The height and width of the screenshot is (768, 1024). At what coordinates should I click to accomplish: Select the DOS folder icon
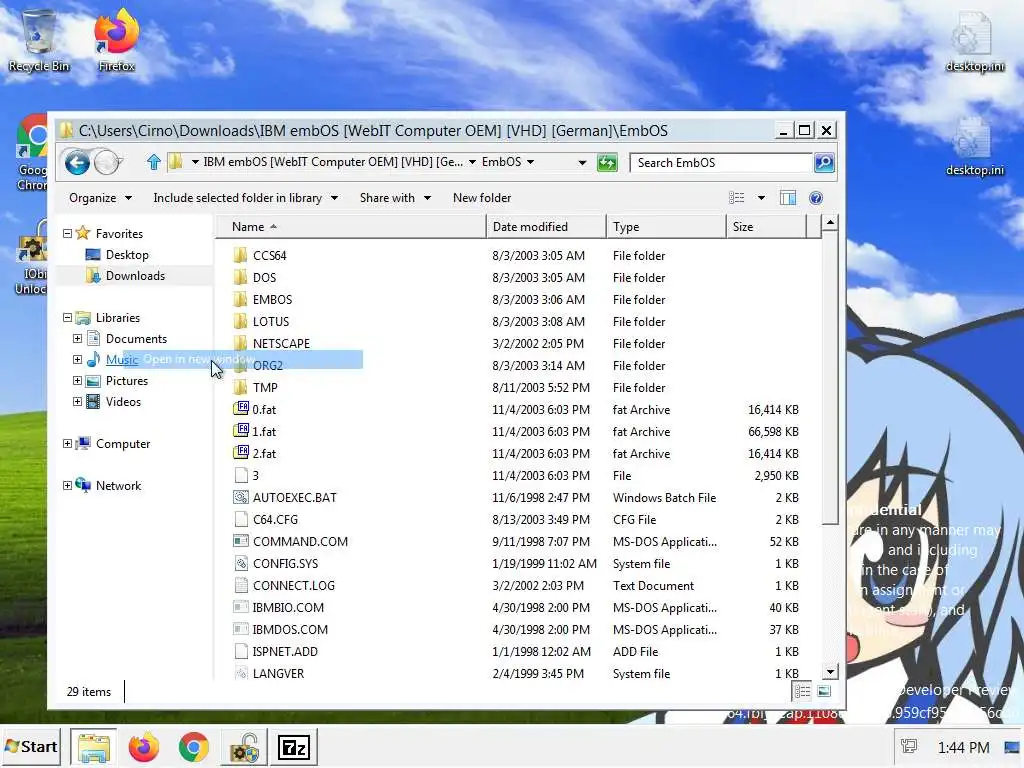[x=240, y=278]
